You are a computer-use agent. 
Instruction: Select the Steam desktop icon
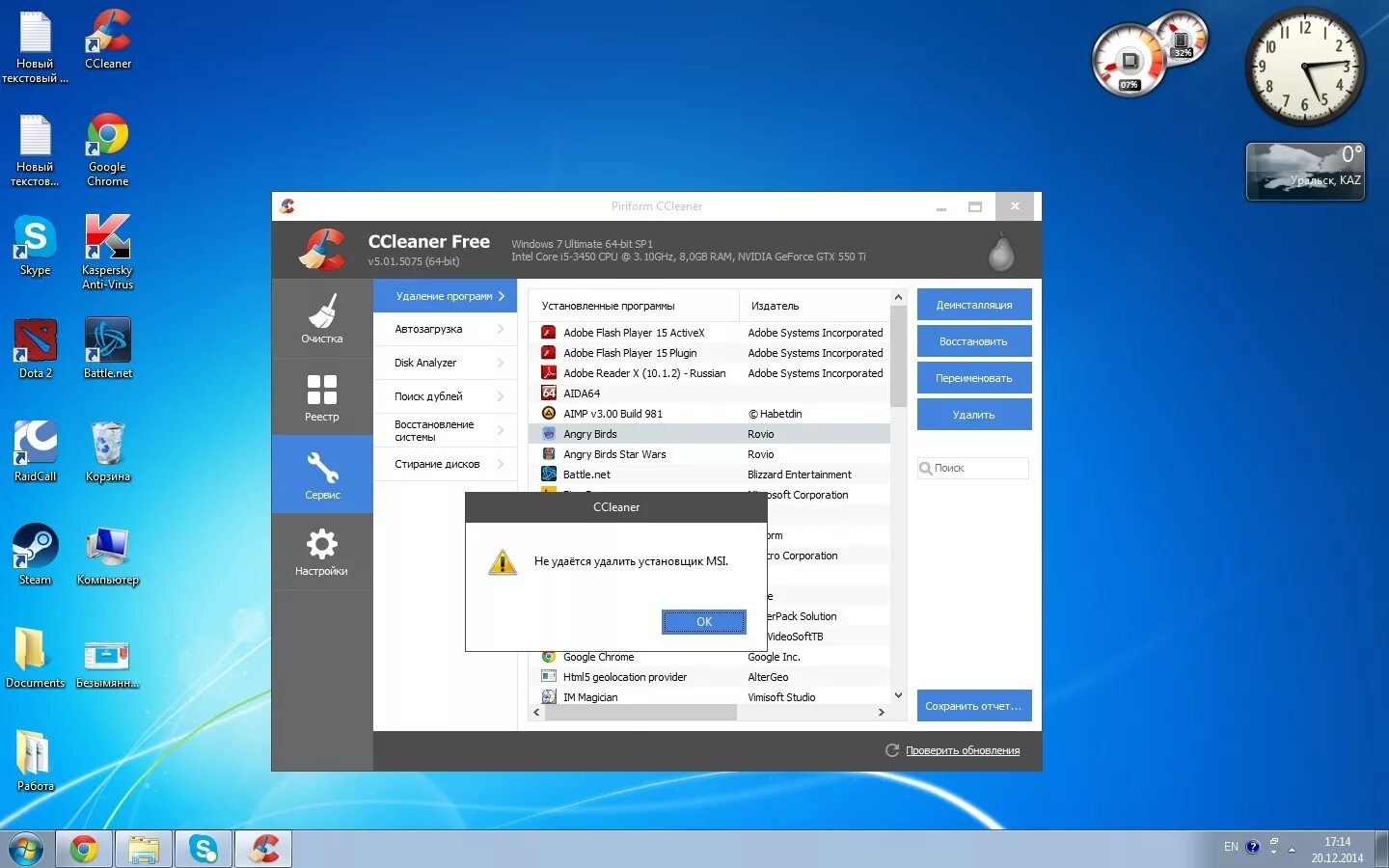[36, 555]
